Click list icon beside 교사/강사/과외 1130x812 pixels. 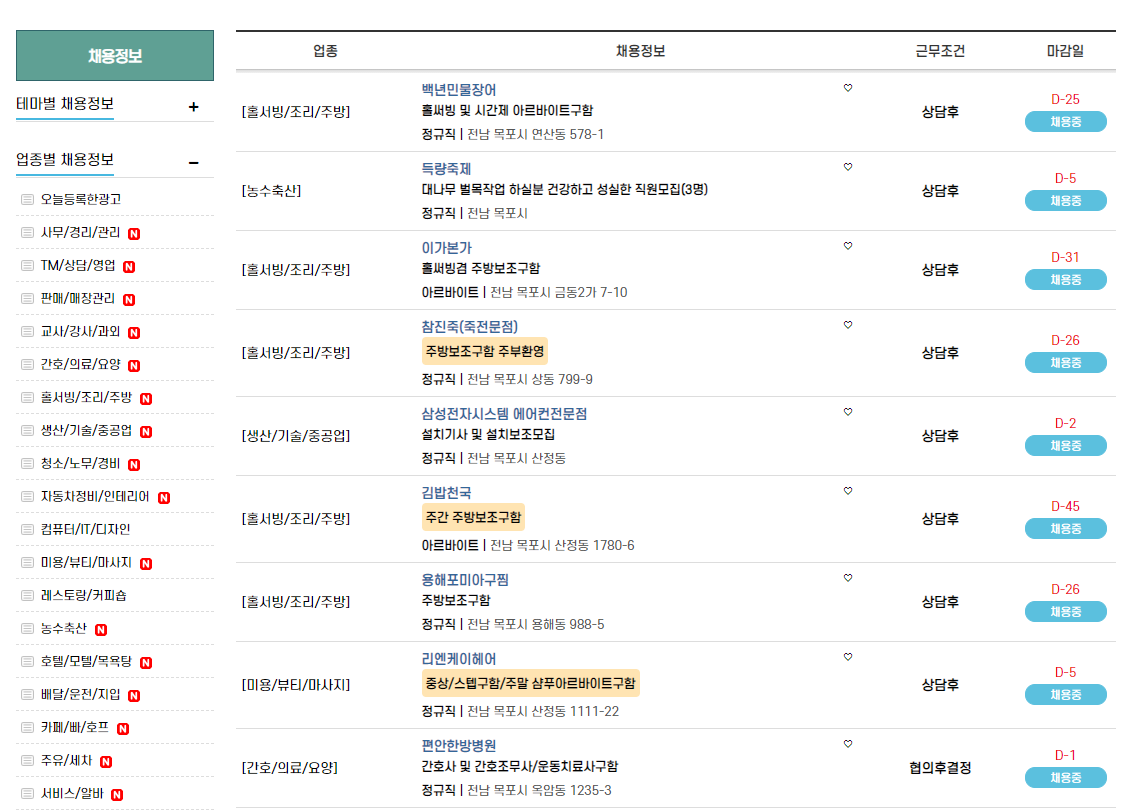[x=27, y=331]
